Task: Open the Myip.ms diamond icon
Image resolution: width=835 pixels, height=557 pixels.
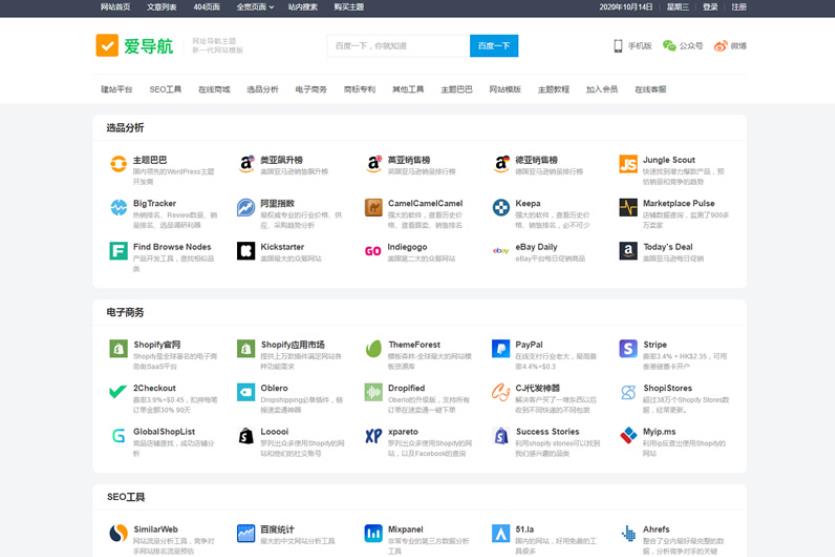Action: [x=628, y=436]
